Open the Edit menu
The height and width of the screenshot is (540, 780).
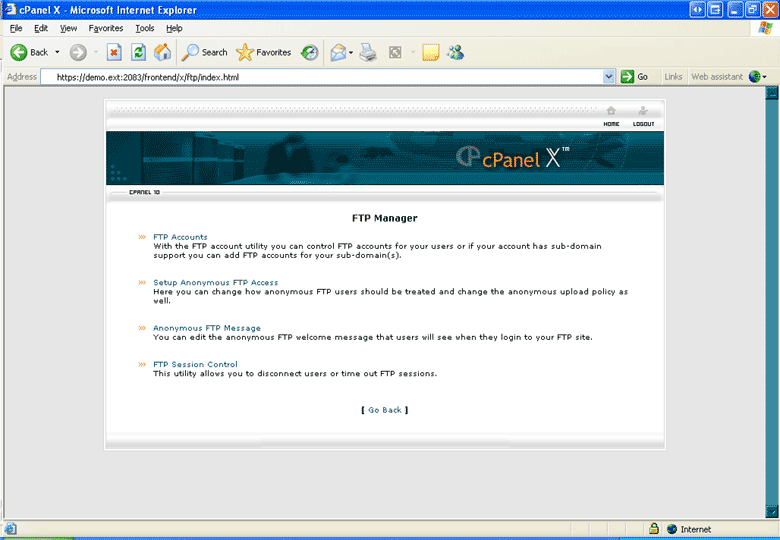pos(41,28)
